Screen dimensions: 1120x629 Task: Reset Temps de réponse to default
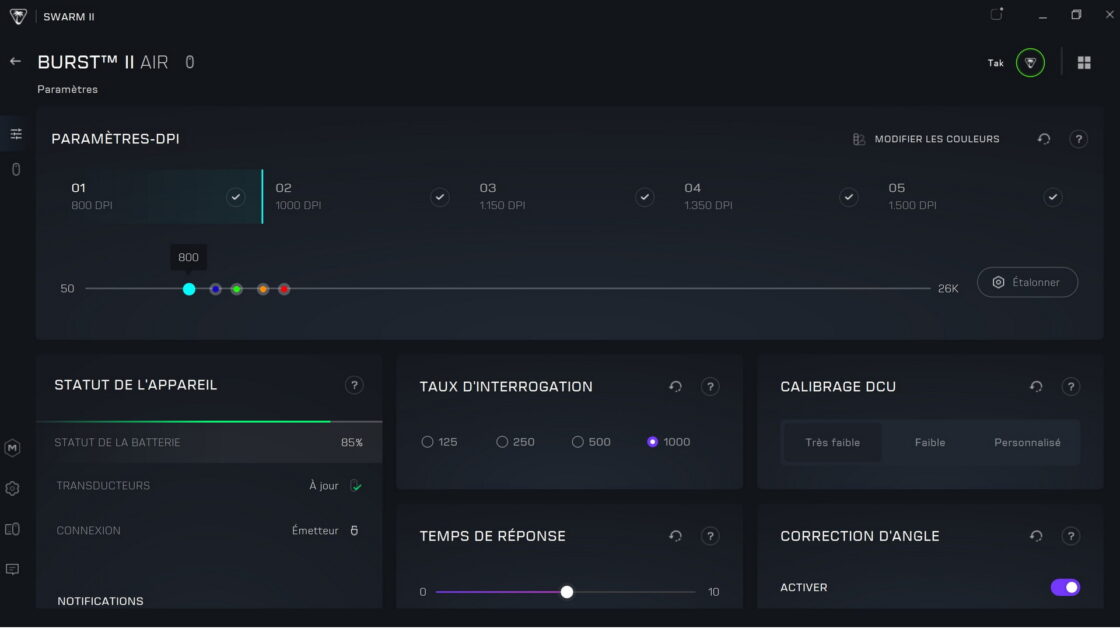[x=675, y=535]
